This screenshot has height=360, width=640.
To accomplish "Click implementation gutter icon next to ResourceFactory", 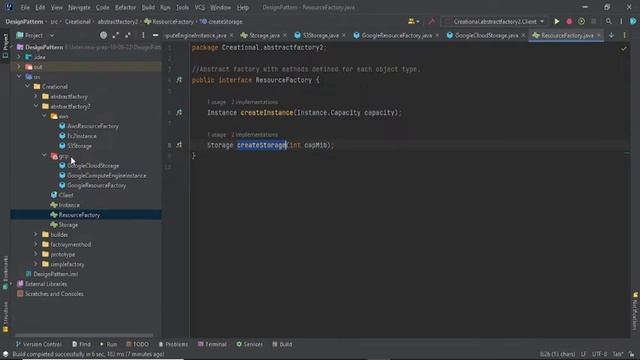I will pos(179,80).
